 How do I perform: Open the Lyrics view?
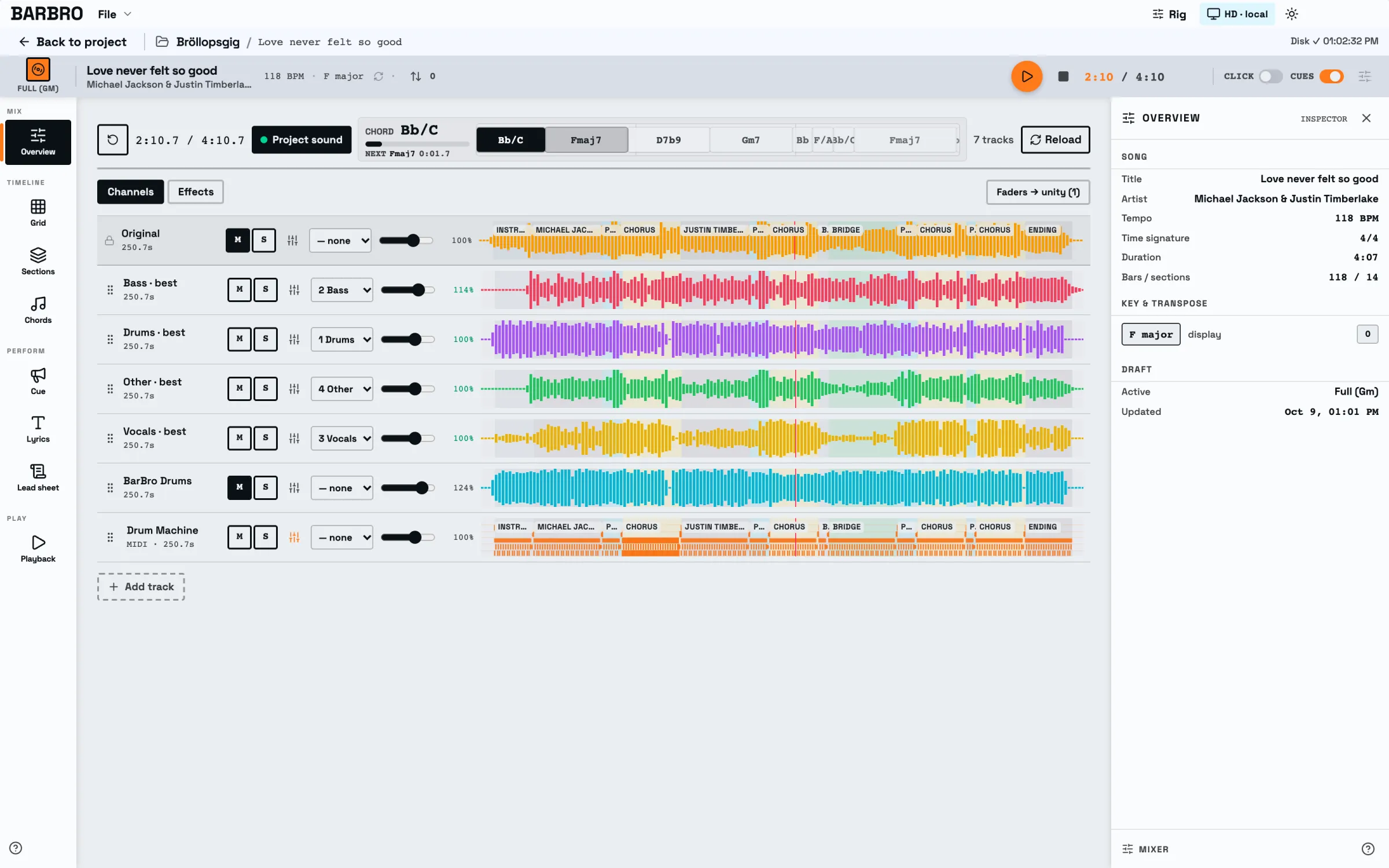(x=38, y=429)
